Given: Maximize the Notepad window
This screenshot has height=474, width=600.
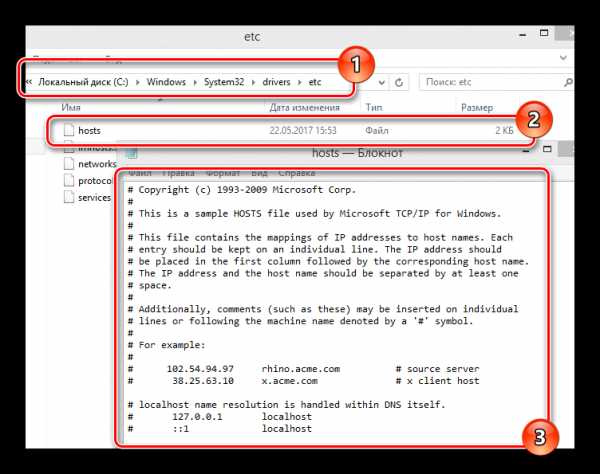Looking at the screenshot, I should 547,149.
